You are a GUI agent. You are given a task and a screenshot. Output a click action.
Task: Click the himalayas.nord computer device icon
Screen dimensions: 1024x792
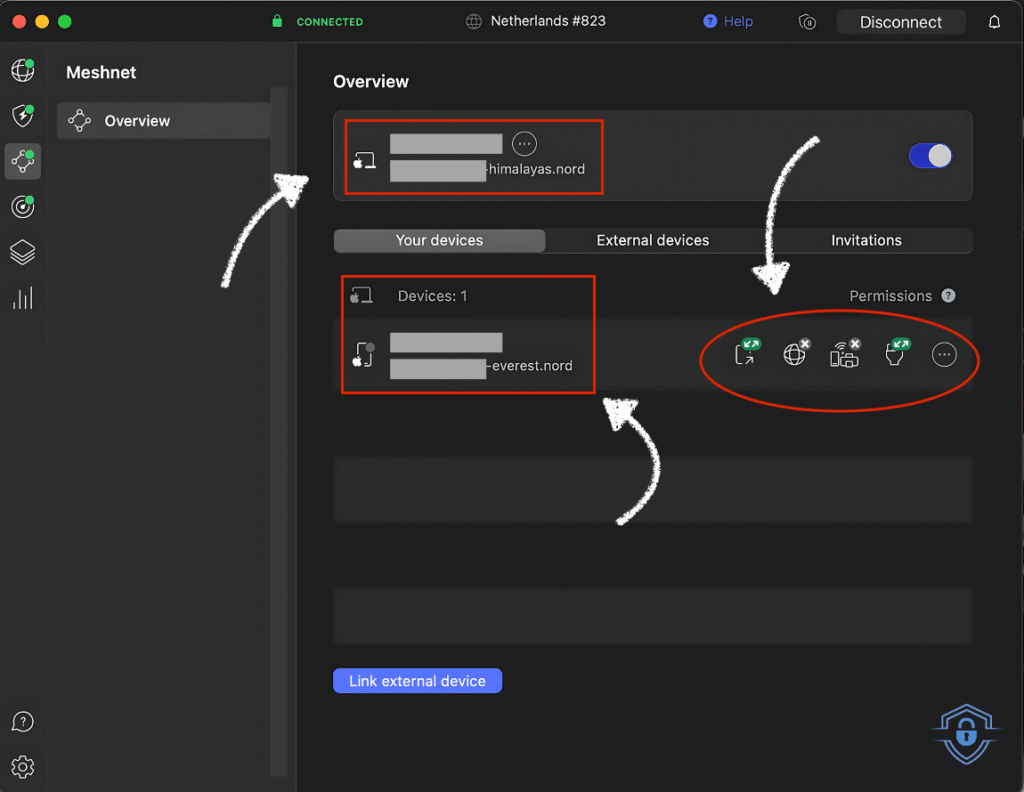pos(364,160)
